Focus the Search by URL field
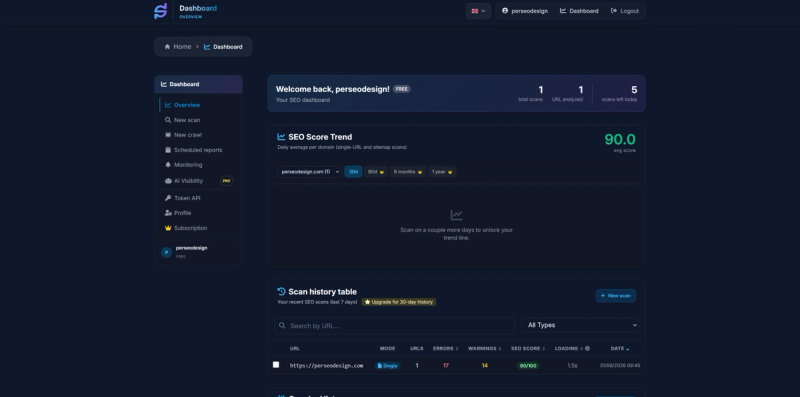Viewport: 800px width, 397px height. click(394, 326)
